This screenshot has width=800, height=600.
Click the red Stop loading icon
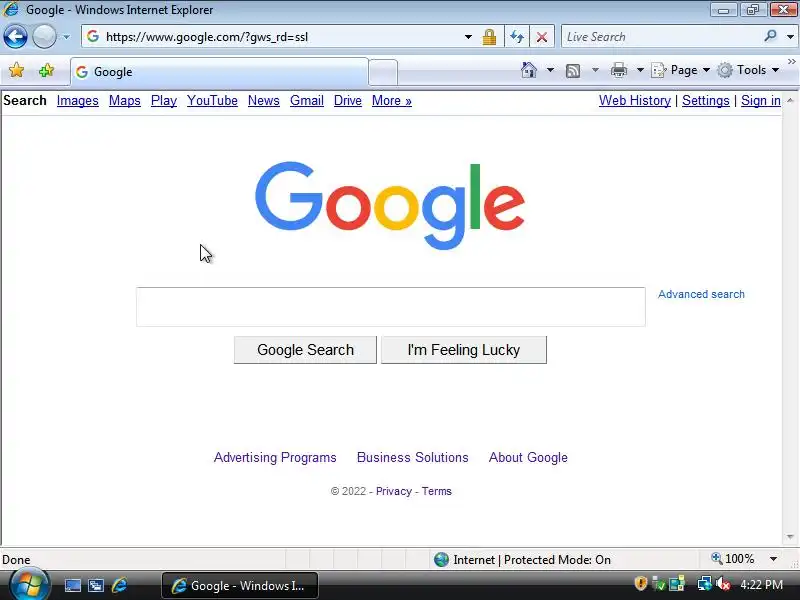(542, 37)
